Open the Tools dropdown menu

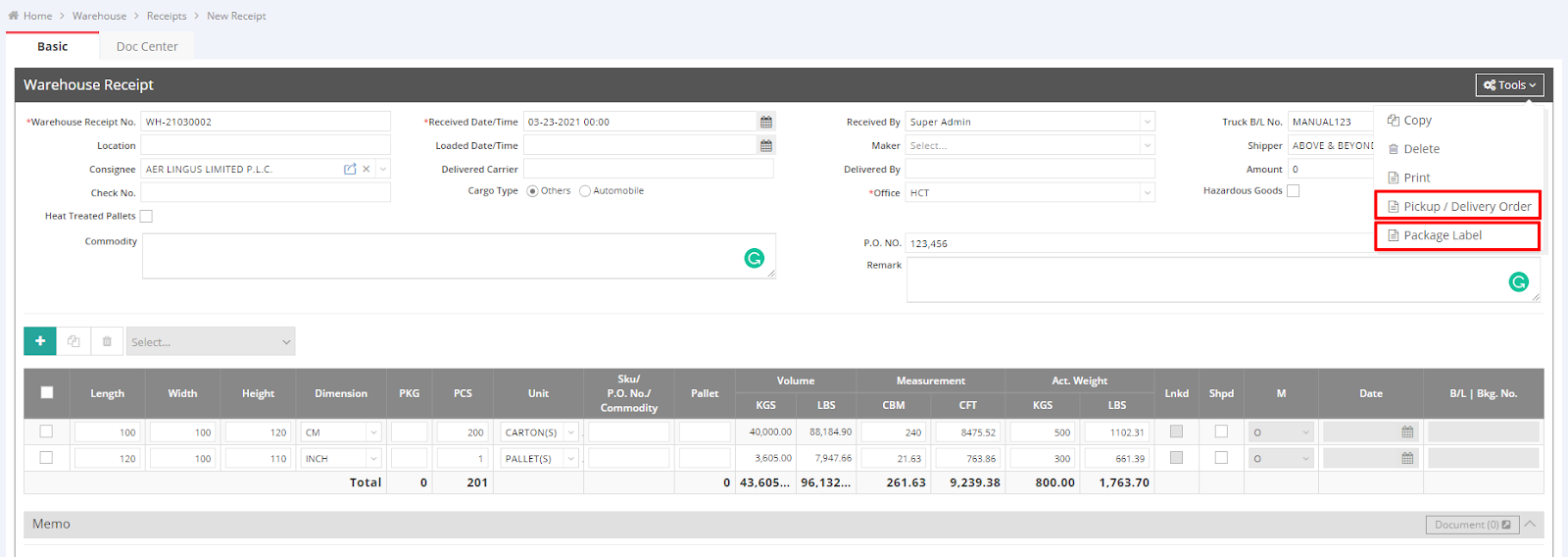point(1509,85)
